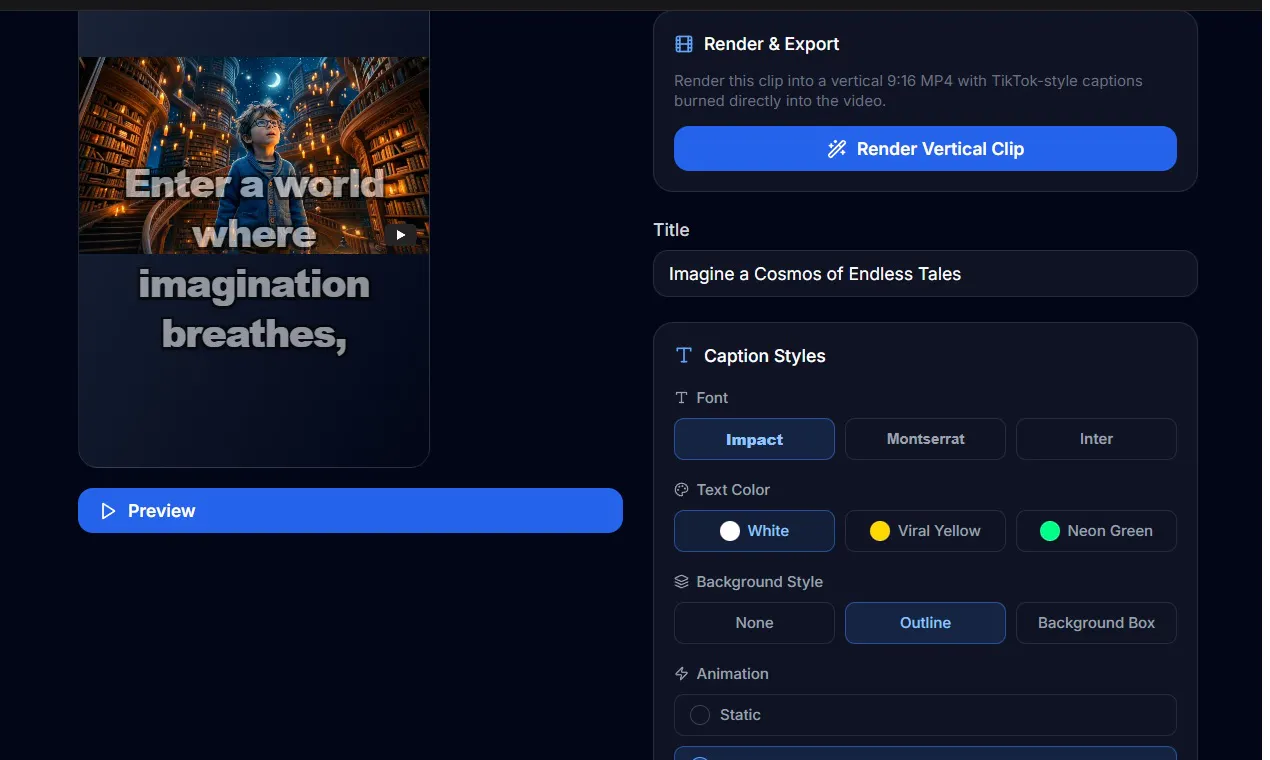This screenshot has width=1270, height=760.
Task: Click the lightning icon beside Animation
Action: pos(681,674)
